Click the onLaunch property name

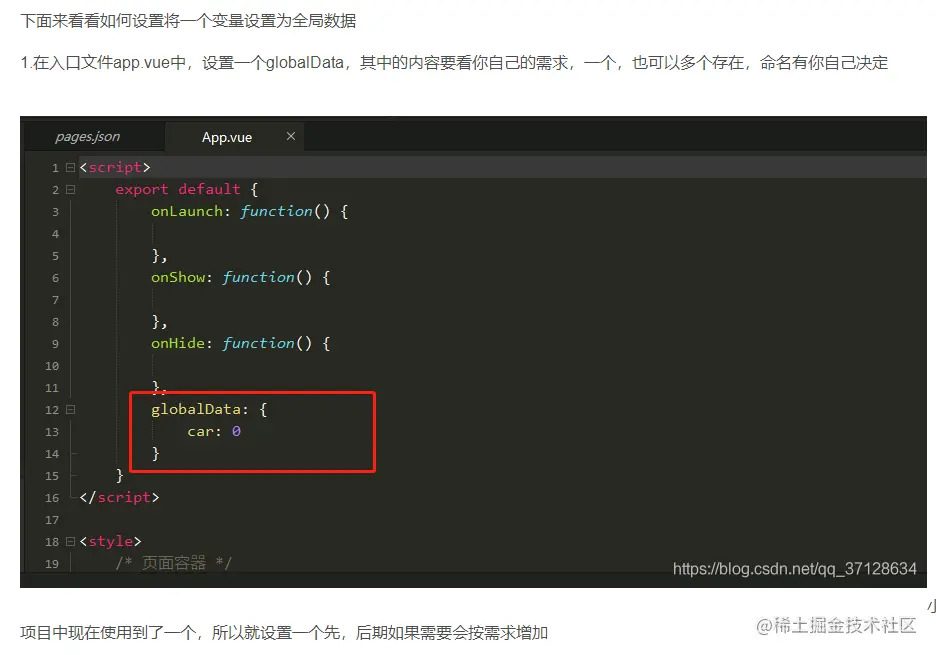coord(186,211)
